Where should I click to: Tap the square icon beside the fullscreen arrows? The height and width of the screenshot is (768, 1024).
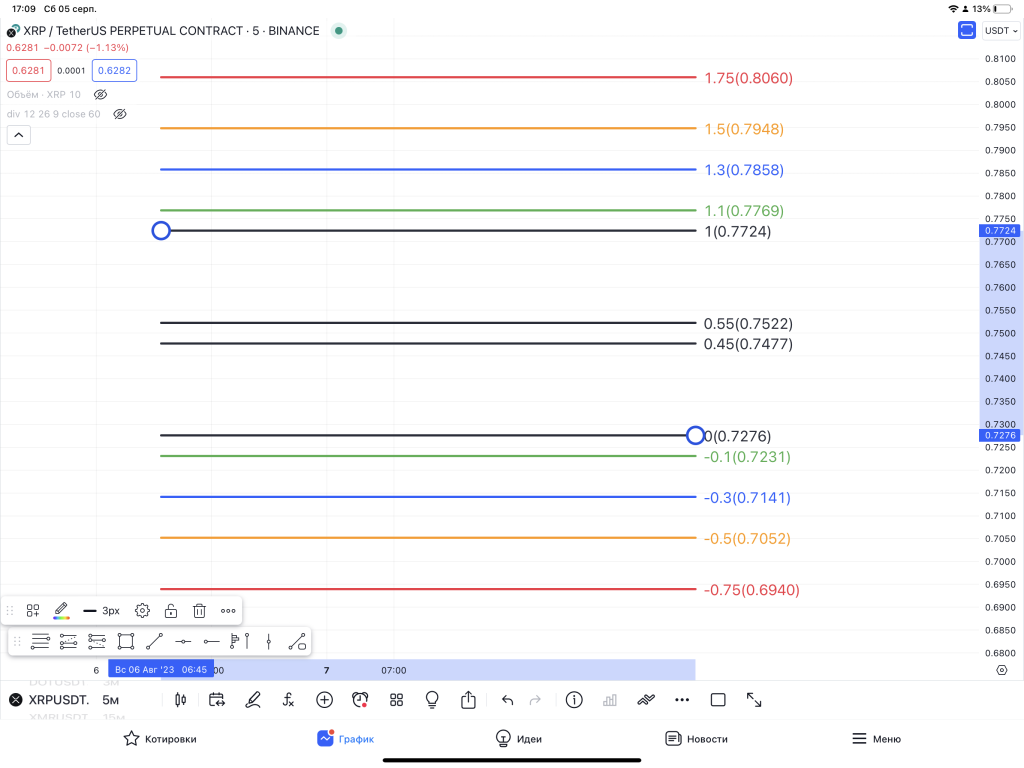[x=718, y=700]
